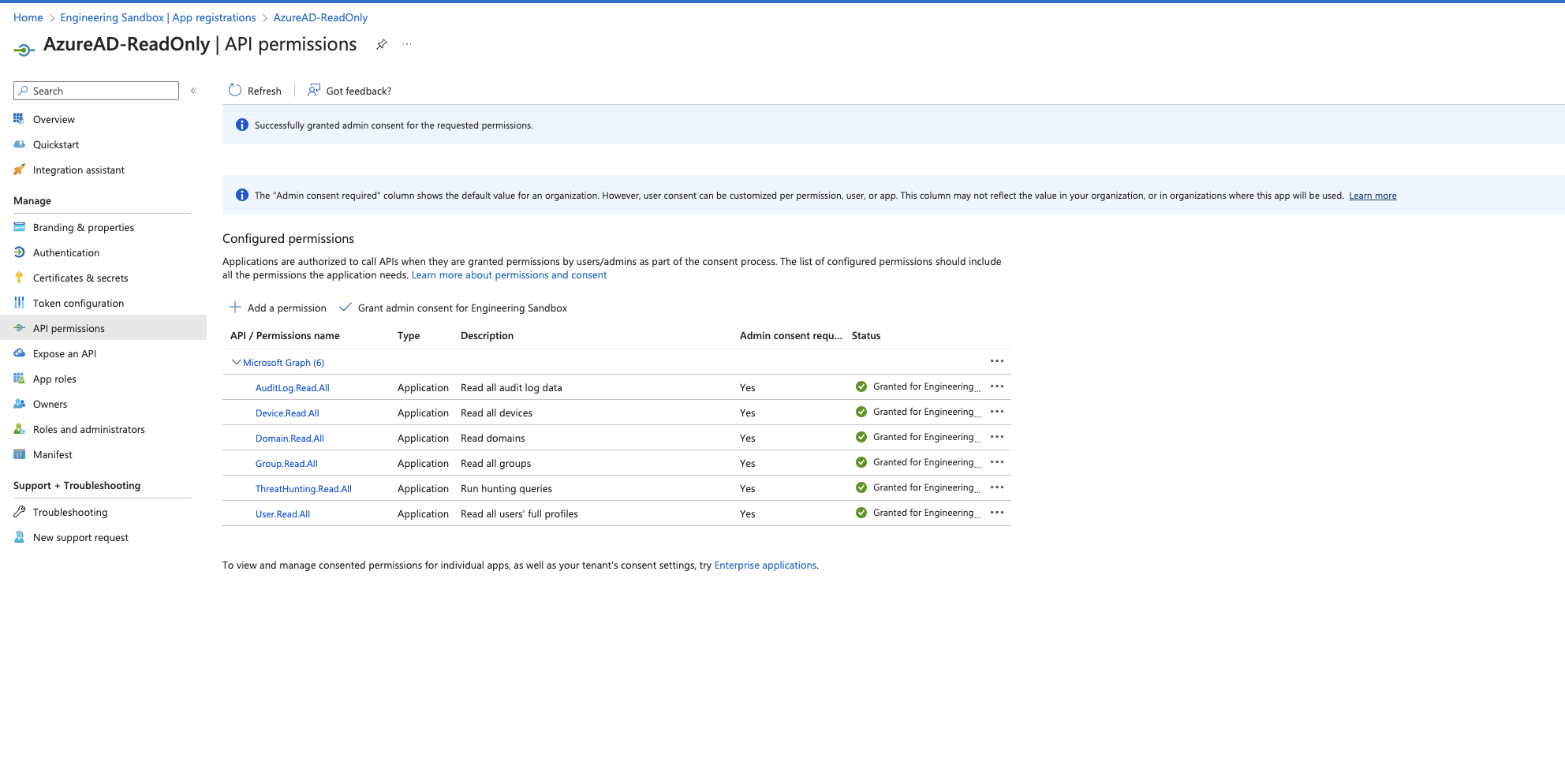This screenshot has width=1565, height=784.
Task: Open more options for Device.Read.All row
Action: 997,412
